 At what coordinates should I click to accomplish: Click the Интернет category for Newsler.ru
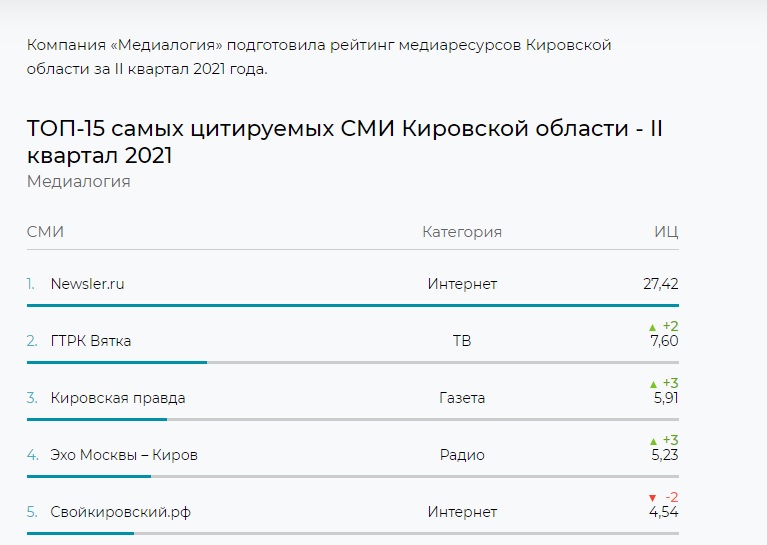(462, 284)
